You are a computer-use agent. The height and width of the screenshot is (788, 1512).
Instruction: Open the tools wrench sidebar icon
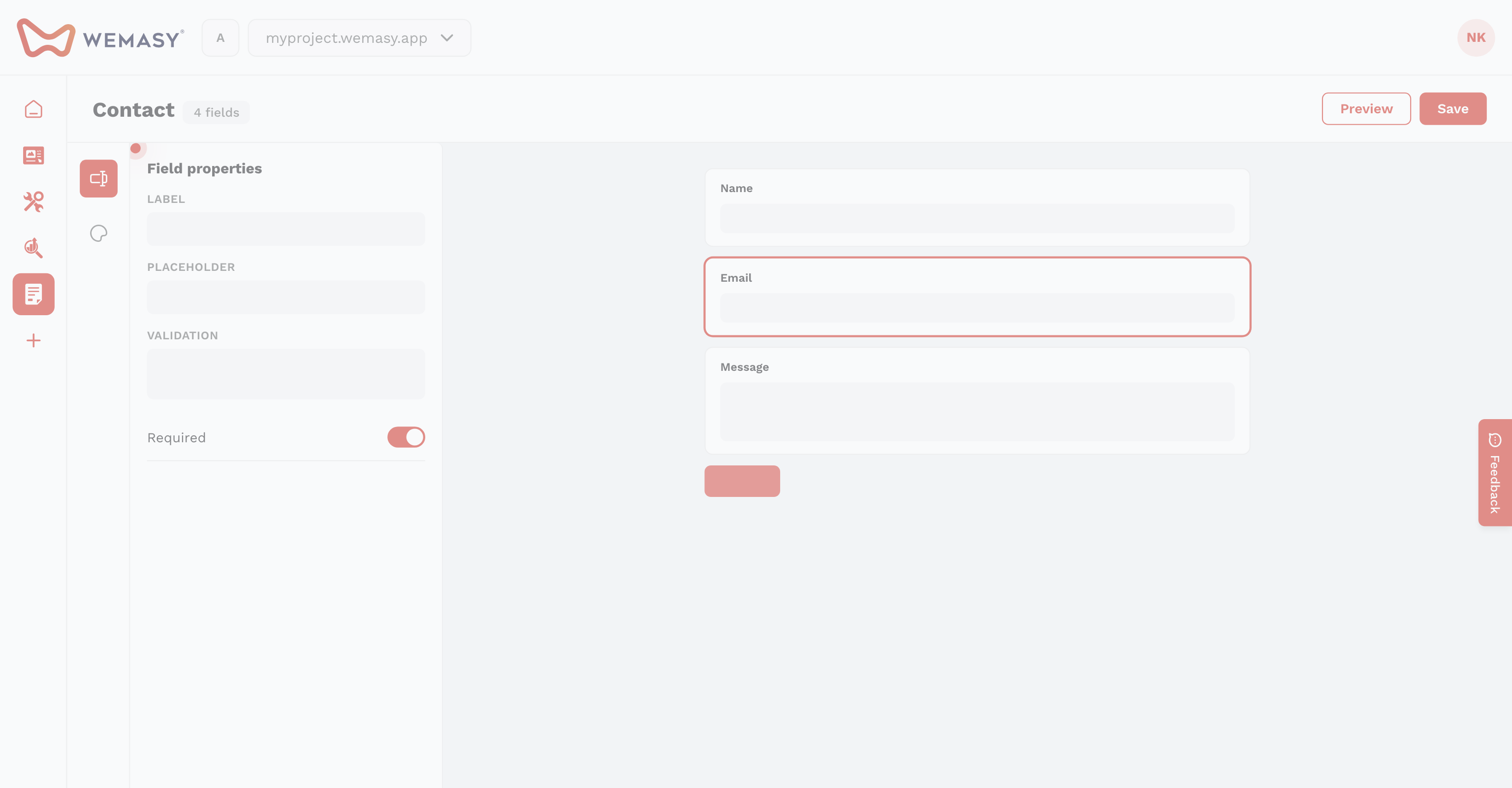pyautogui.click(x=33, y=201)
